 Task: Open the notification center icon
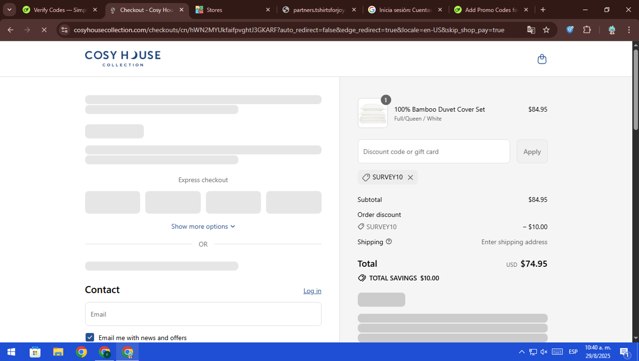click(x=625, y=352)
